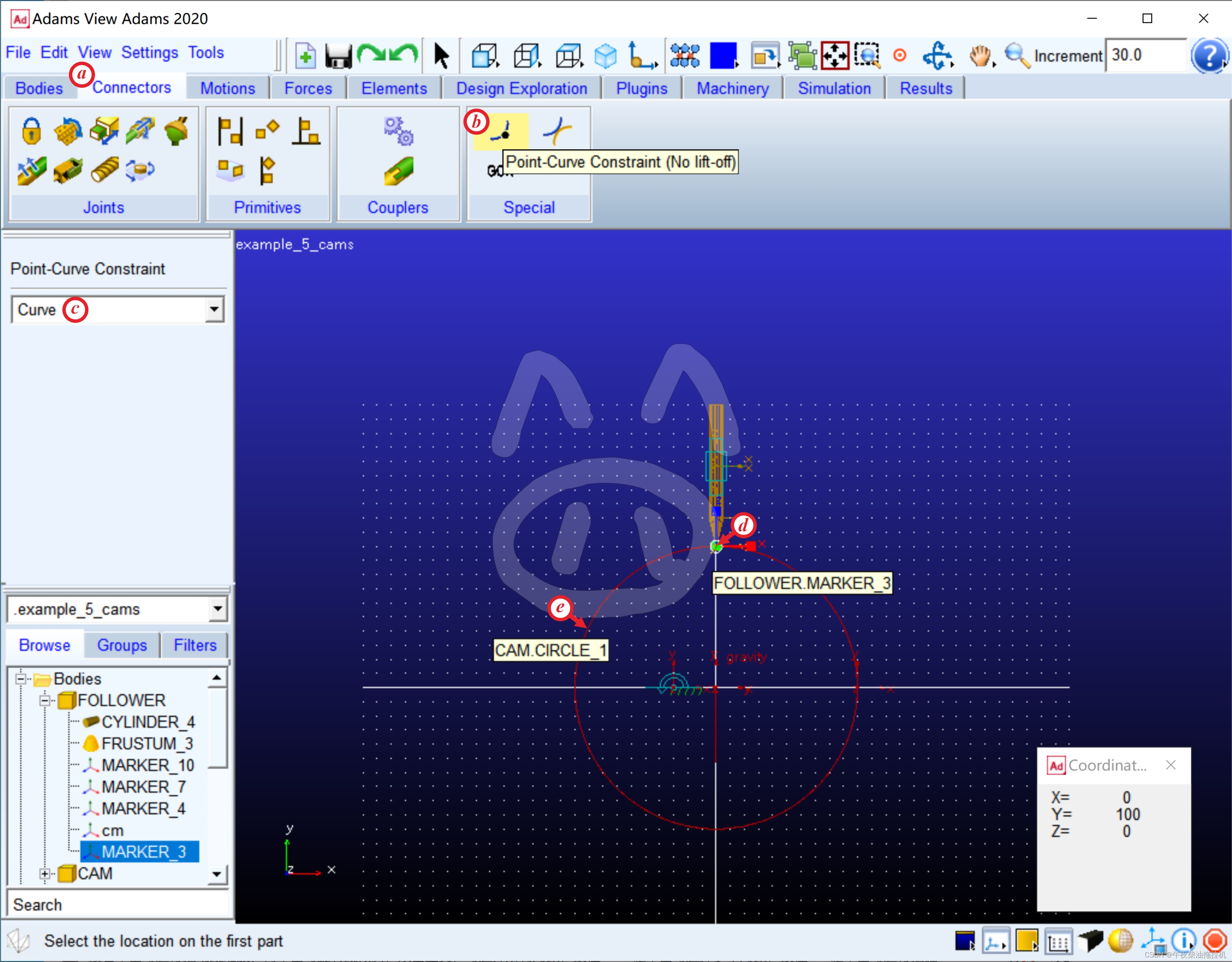Screen dimensions: 1232x962
Task: Open the Settings menu
Action: tap(150, 52)
